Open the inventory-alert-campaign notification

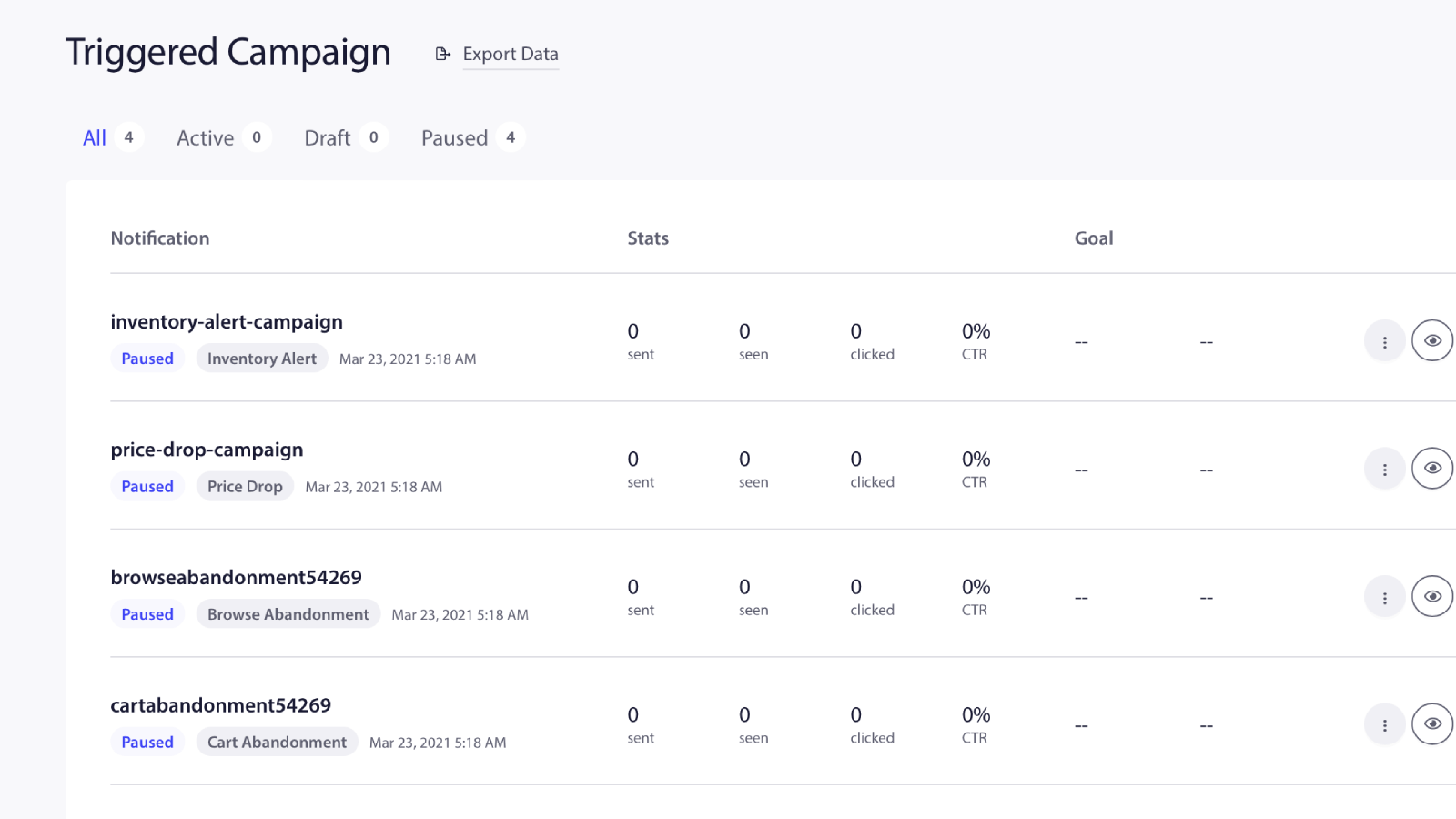pyautogui.click(x=227, y=322)
